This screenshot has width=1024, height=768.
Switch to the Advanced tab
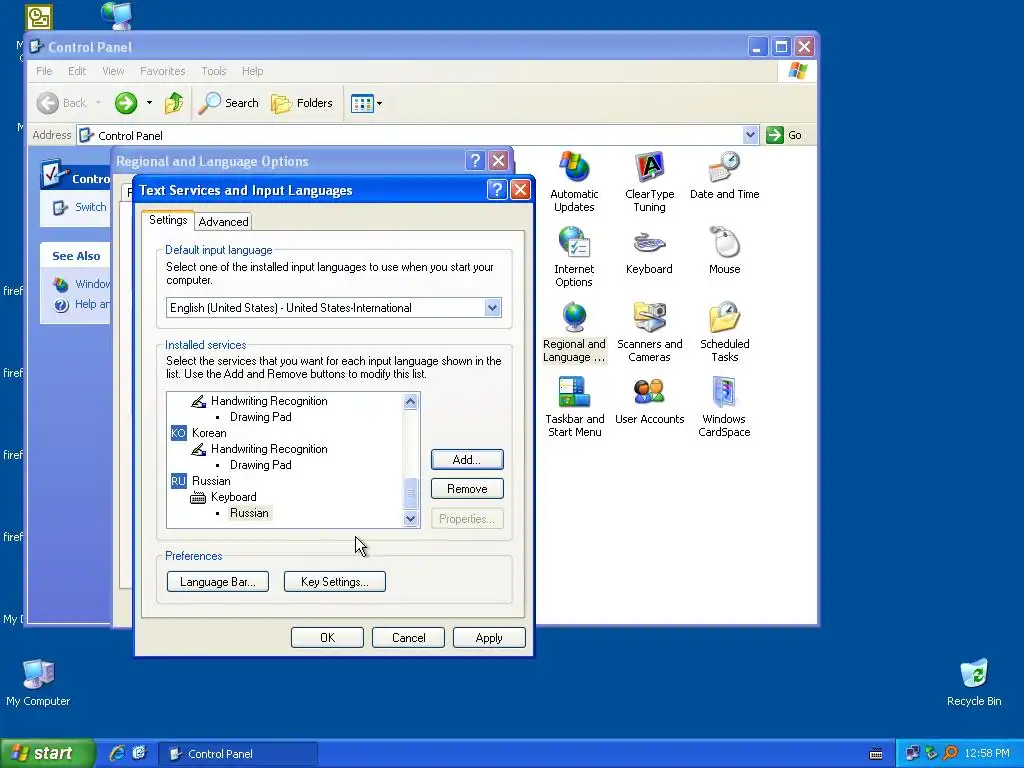tap(223, 222)
